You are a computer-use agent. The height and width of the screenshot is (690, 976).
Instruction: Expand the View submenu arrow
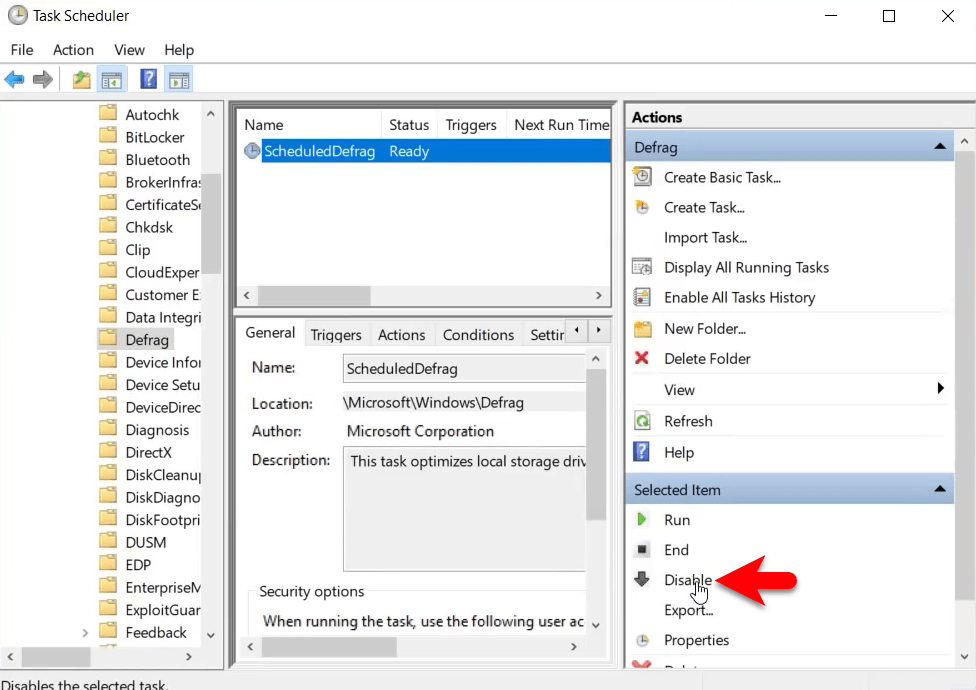pyautogui.click(x=941, y=388)
